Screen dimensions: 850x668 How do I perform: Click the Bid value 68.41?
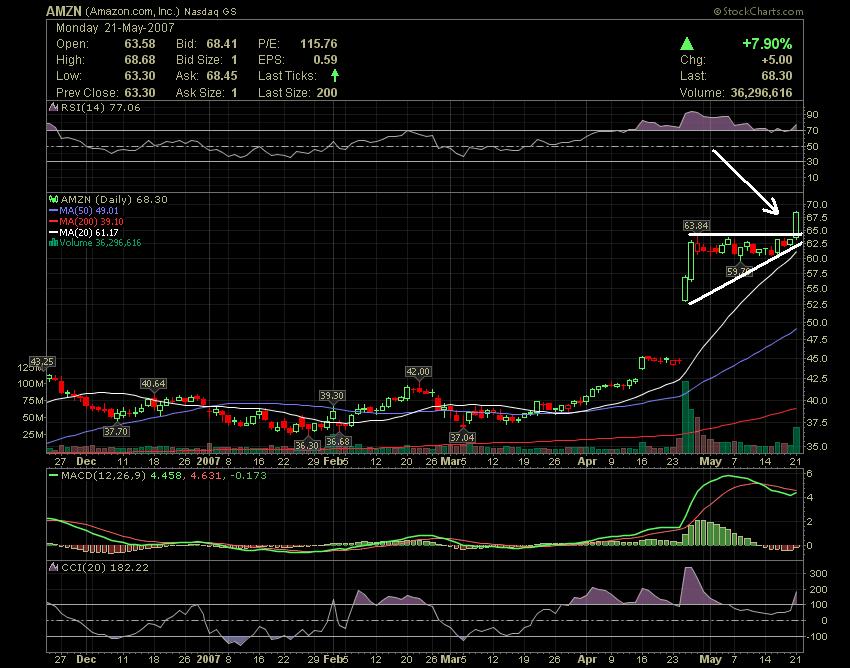click(222, 43)
